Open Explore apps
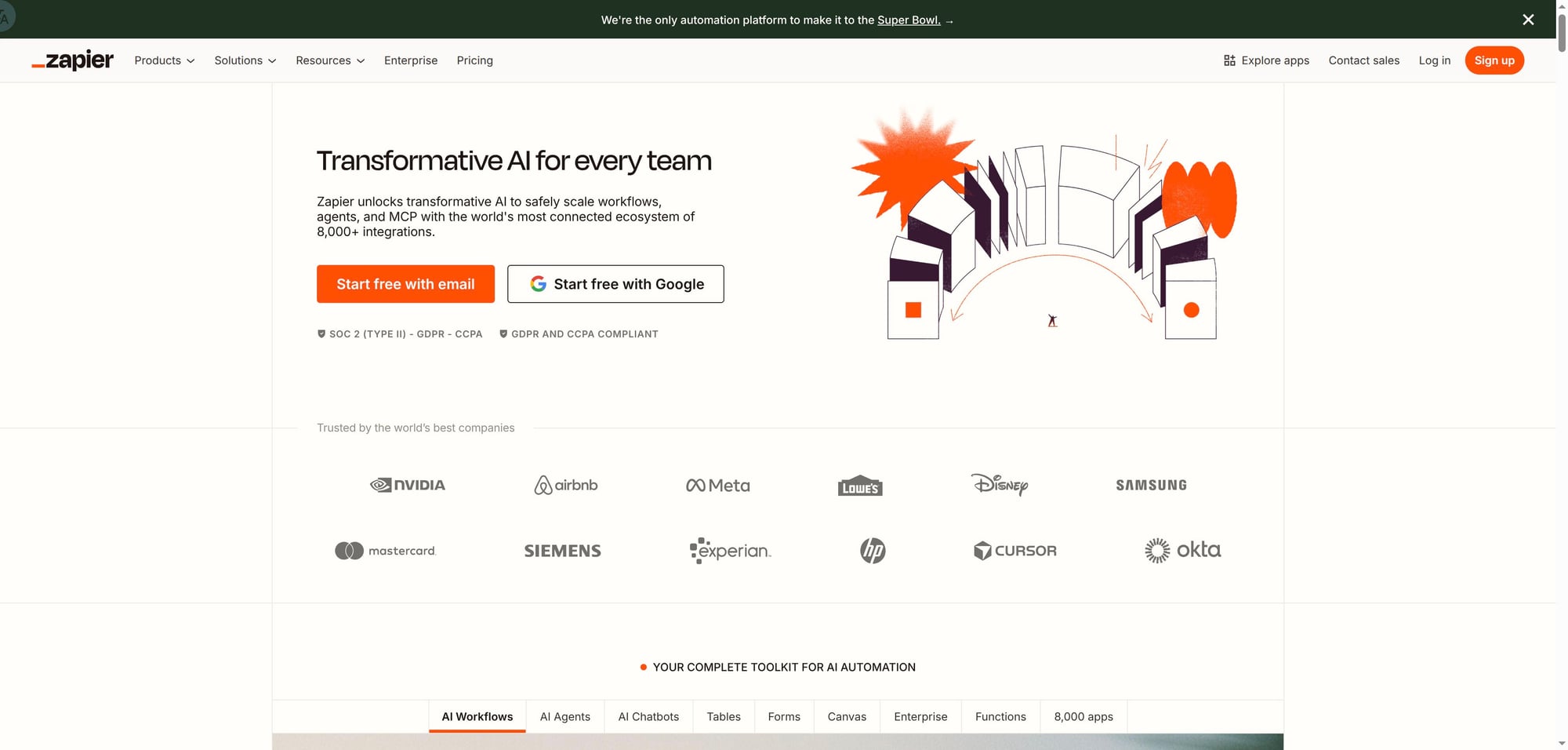 [1265, 60]
